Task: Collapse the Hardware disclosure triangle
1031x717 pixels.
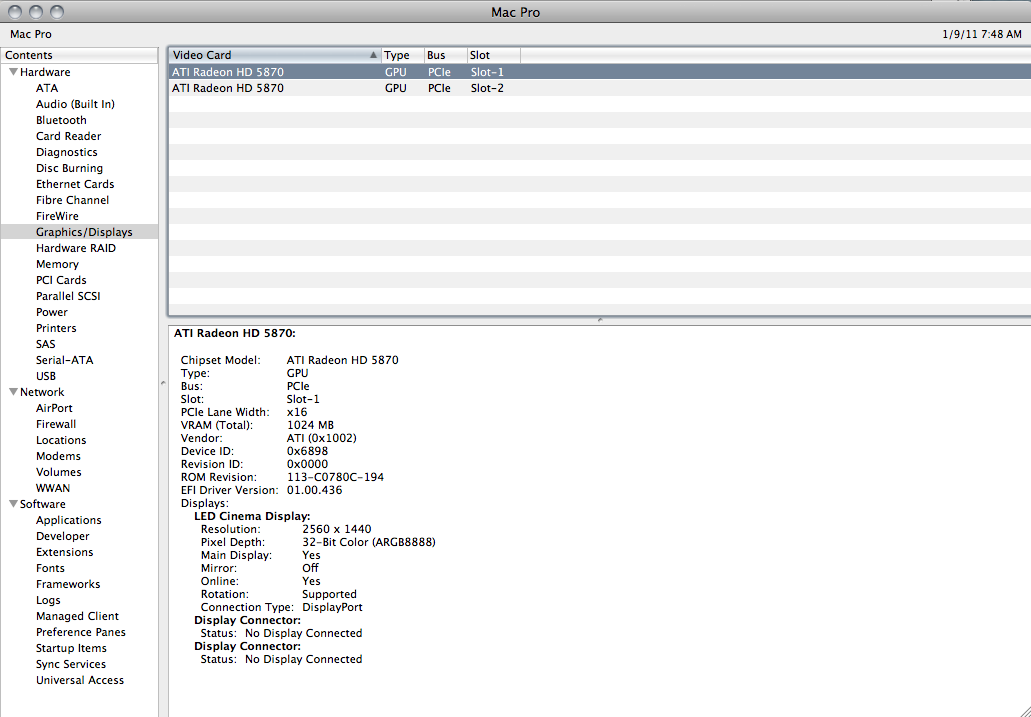Action: pos(13,72)
